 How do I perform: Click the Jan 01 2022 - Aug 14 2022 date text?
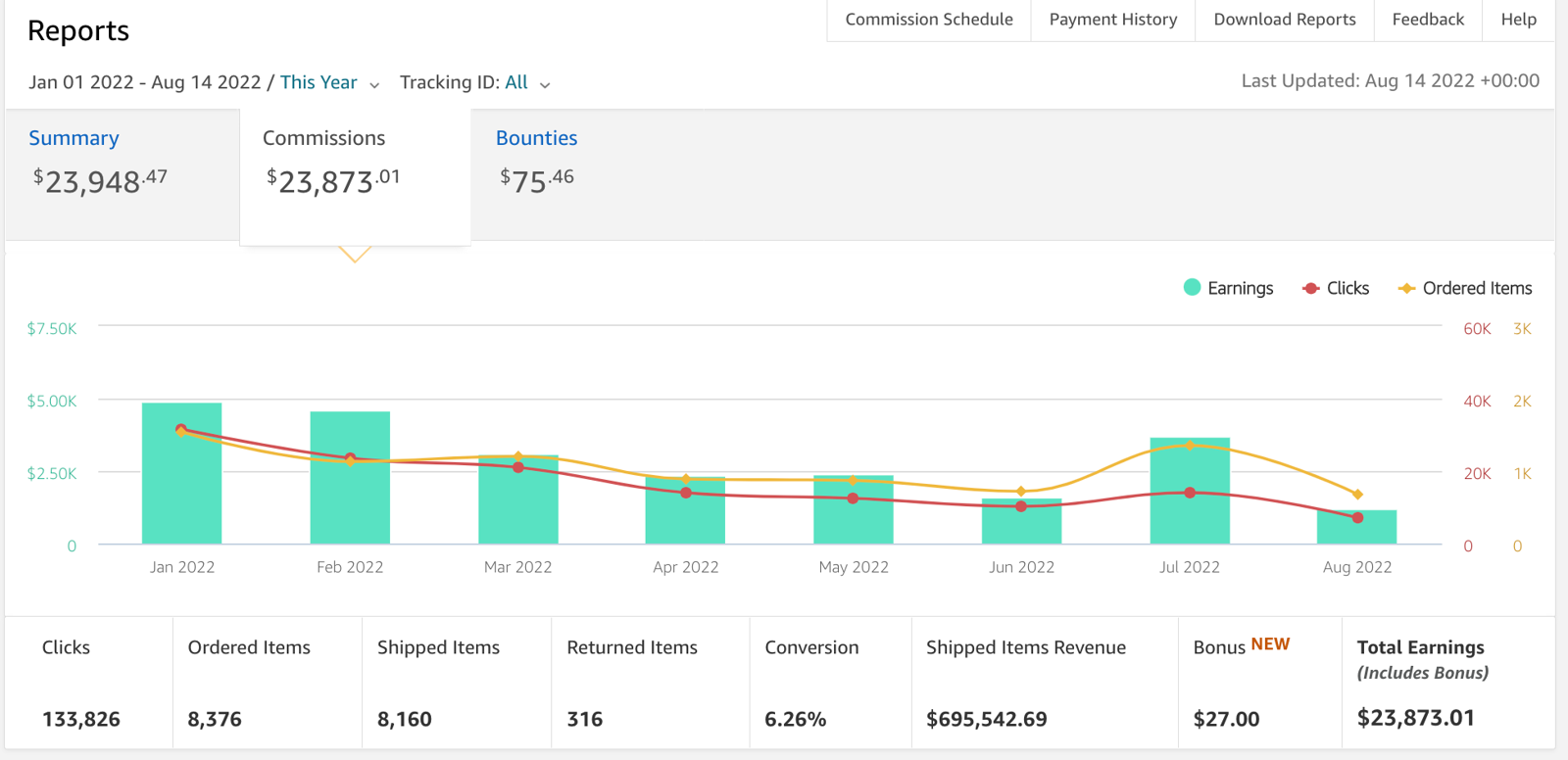[x=145, y=82]
